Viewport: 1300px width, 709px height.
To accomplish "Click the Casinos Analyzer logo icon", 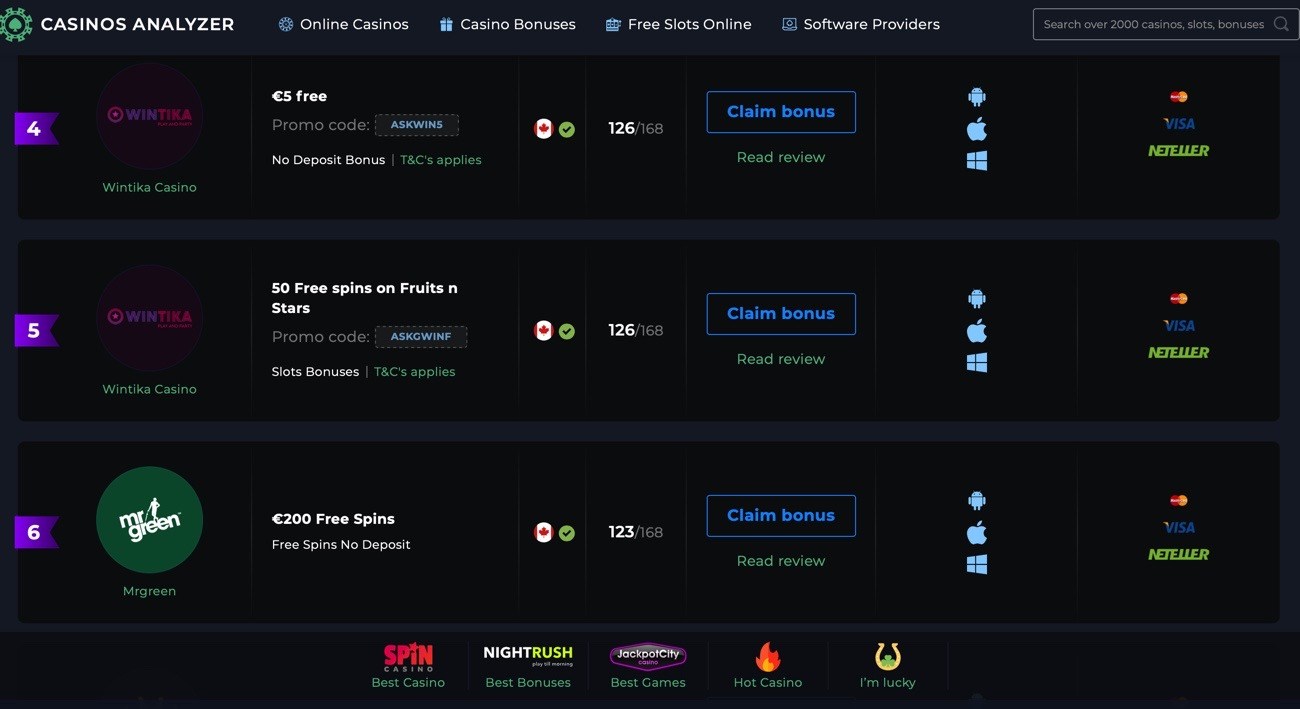I will [15, 24].
